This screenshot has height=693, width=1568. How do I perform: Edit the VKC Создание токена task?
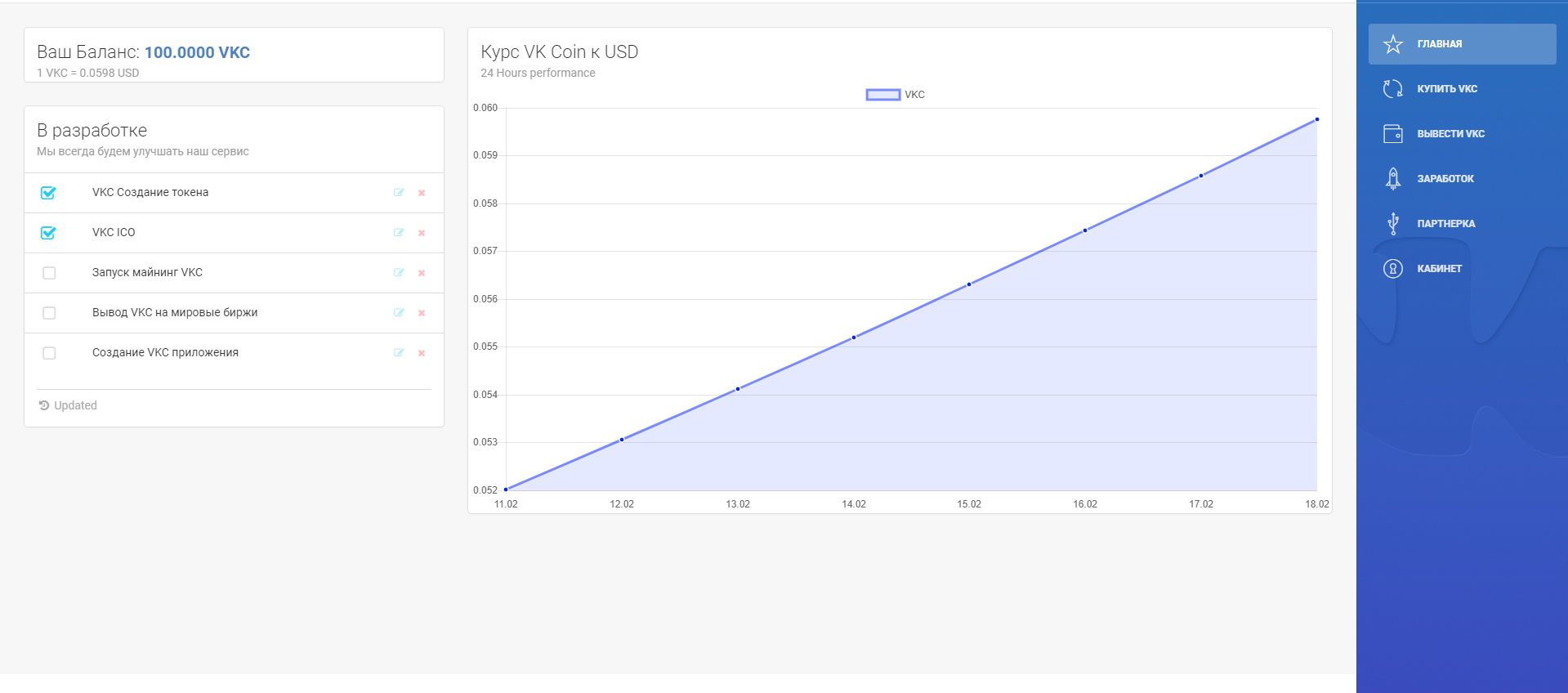point(399,193)
